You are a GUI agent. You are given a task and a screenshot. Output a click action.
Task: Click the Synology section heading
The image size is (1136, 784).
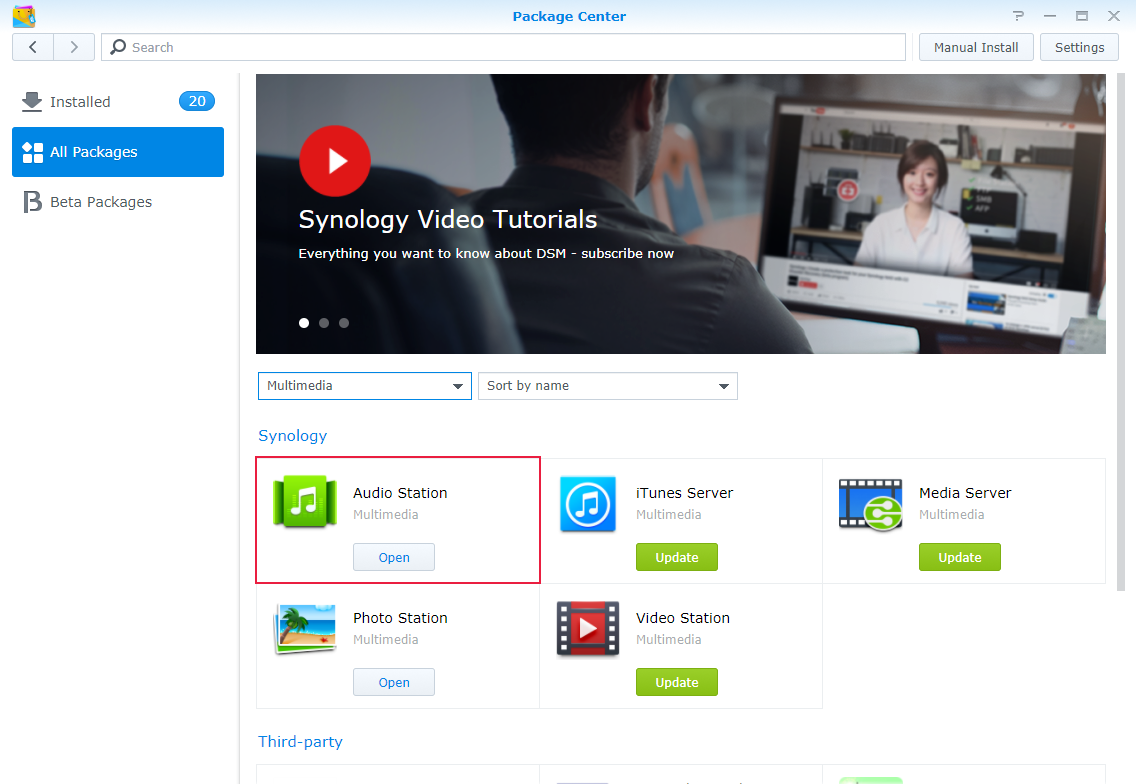293,436
